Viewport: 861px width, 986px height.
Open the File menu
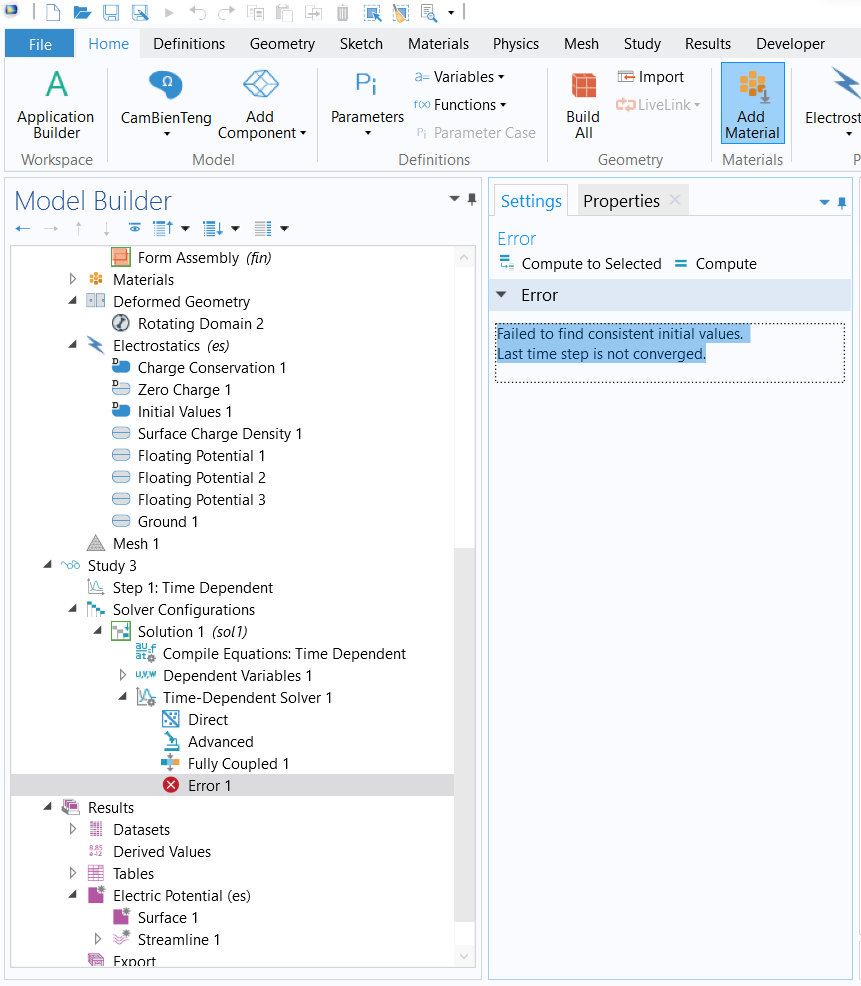coord(40,44)
